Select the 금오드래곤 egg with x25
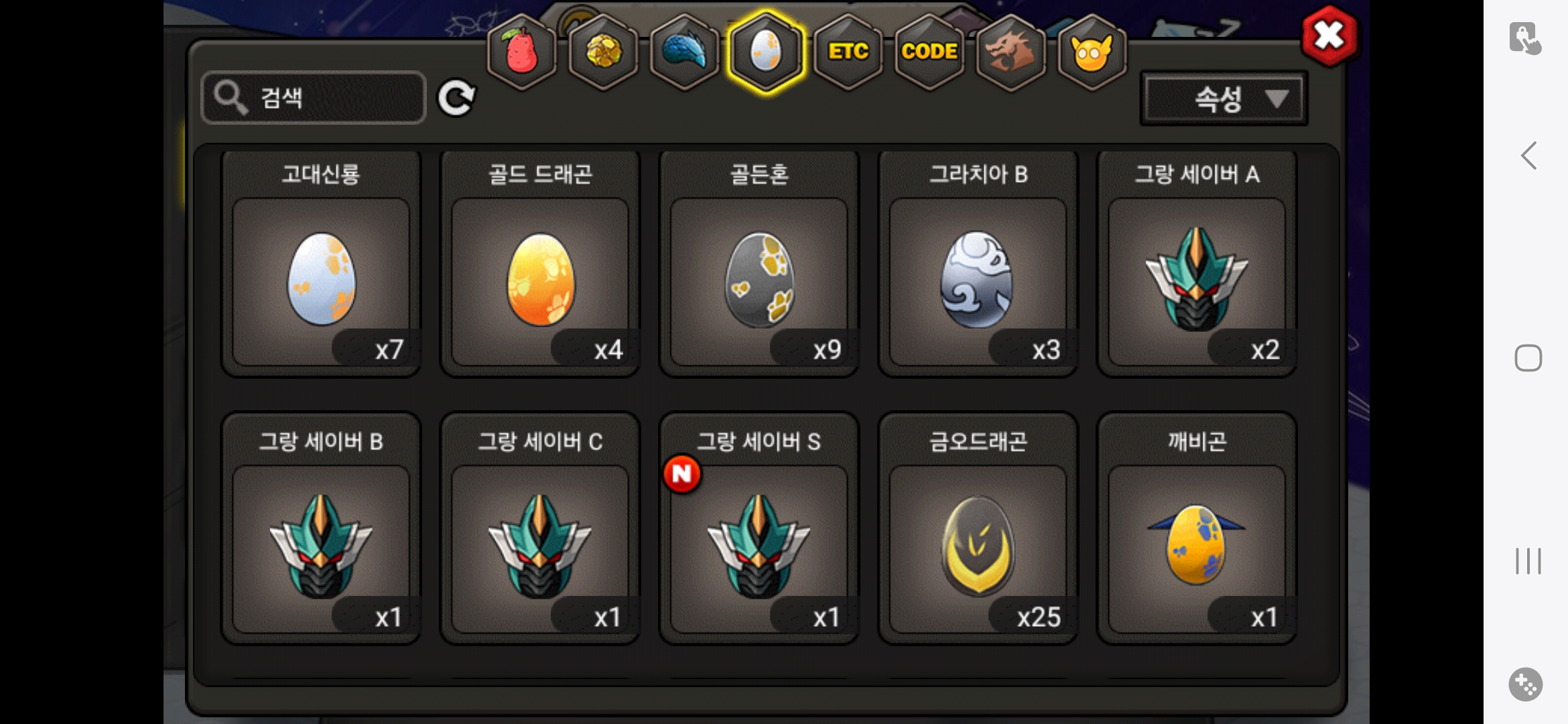The height and width of the screenshot is (724, 1568). [x=978, y=529]
